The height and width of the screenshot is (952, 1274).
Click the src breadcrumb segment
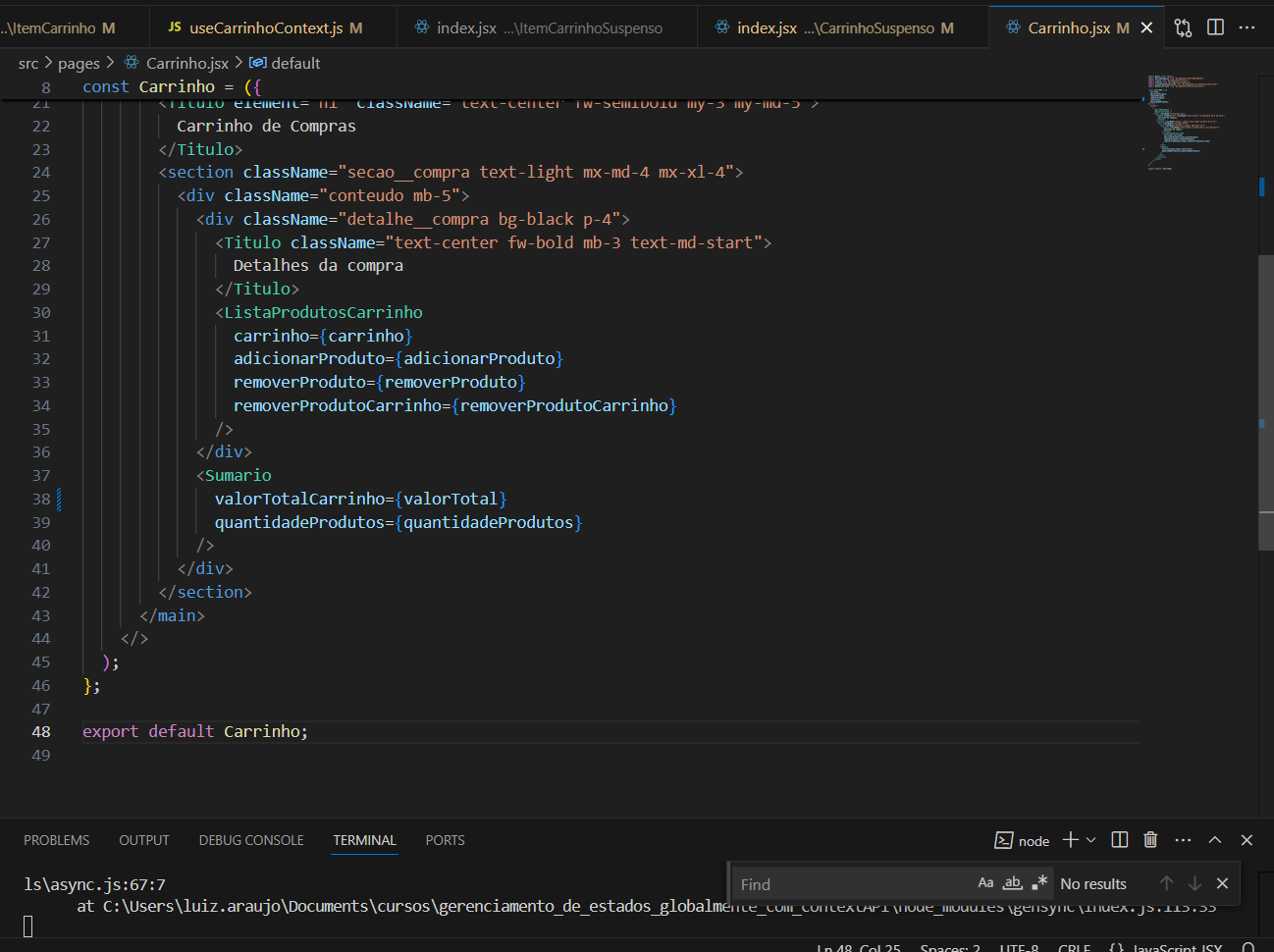pos(28,63)
